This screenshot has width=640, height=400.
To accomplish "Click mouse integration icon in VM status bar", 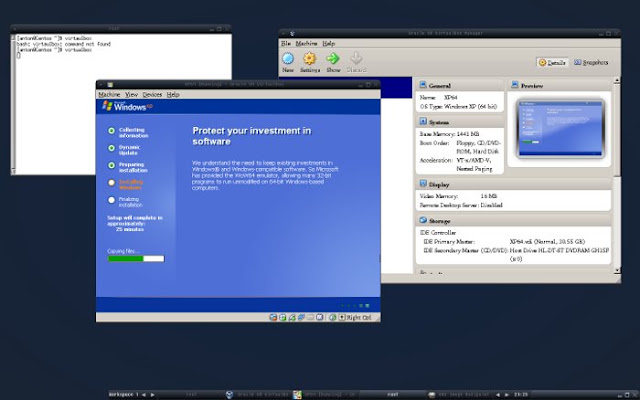I will coord(333,317).
